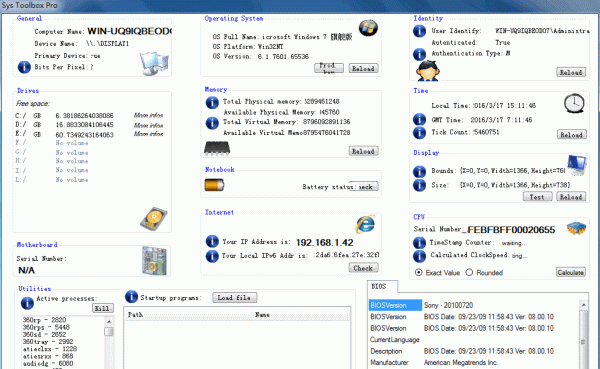This screenshot has width=600, height=369.
Task: Click the info icon beside Local IPv6 Addr
Action: pos(212,256)
